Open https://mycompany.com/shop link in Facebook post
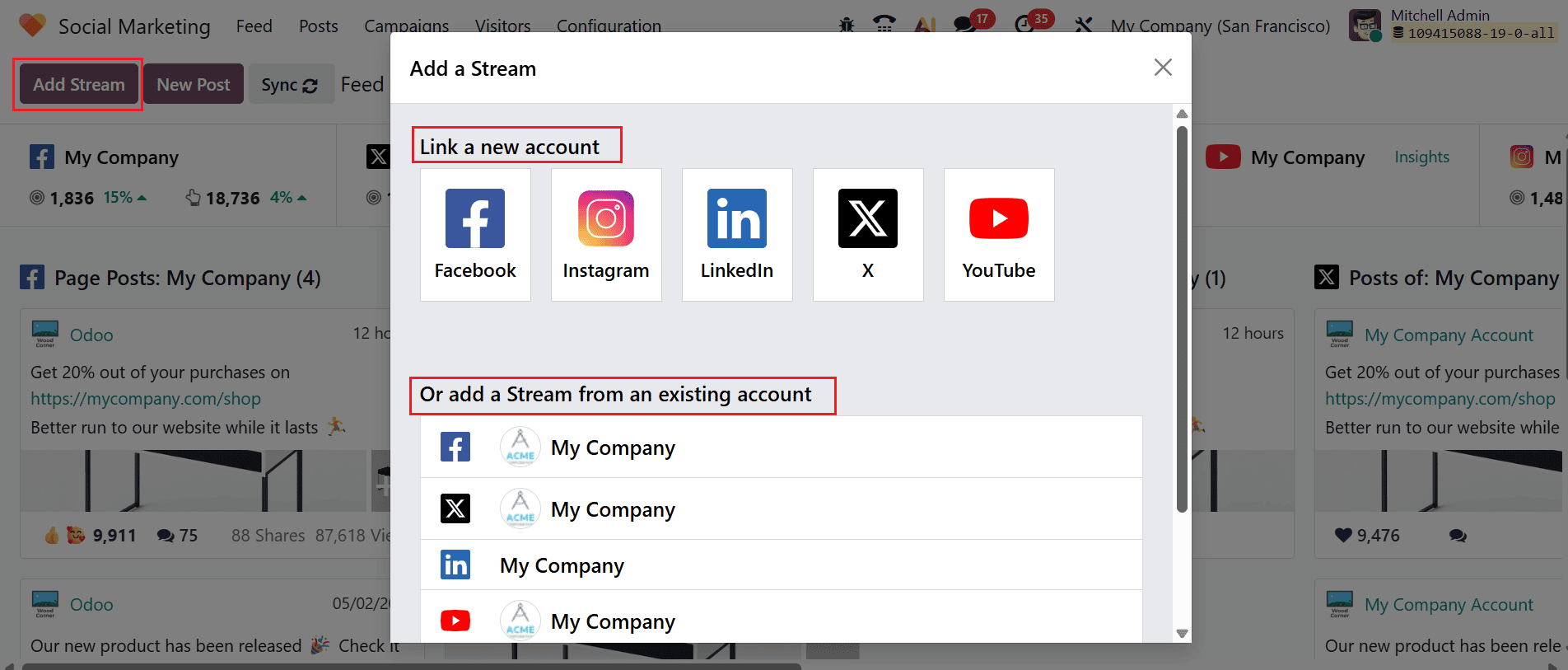The width and height of the screenshot is (1568, 670). click(146, 399)
